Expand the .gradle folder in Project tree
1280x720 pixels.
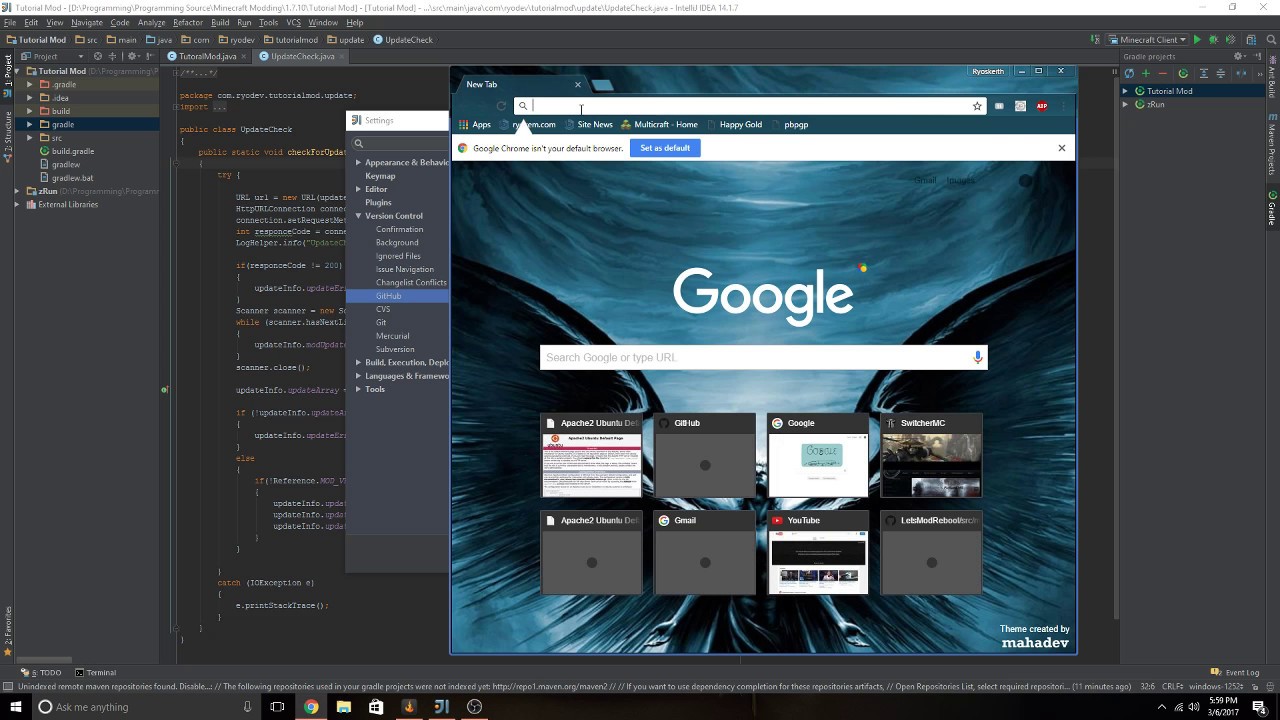30,84
